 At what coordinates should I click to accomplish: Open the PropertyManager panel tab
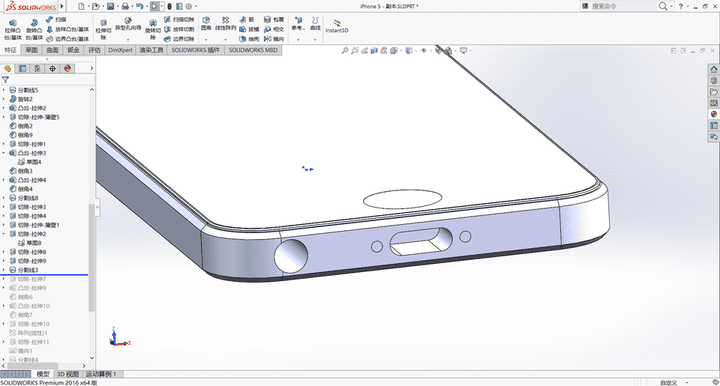(x=22, y=68)
